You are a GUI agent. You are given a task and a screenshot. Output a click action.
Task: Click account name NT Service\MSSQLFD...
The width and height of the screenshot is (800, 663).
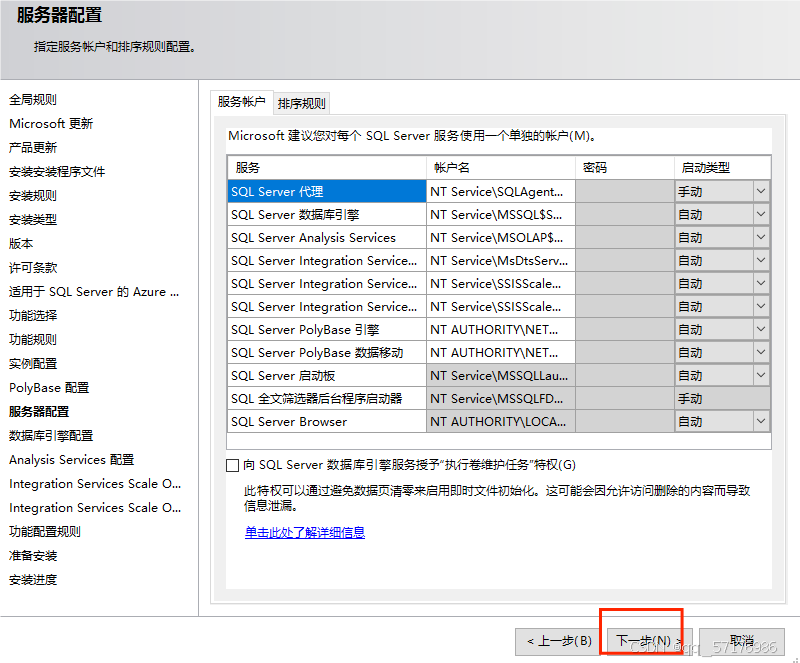pyautogui.click(x=501, y=398)
